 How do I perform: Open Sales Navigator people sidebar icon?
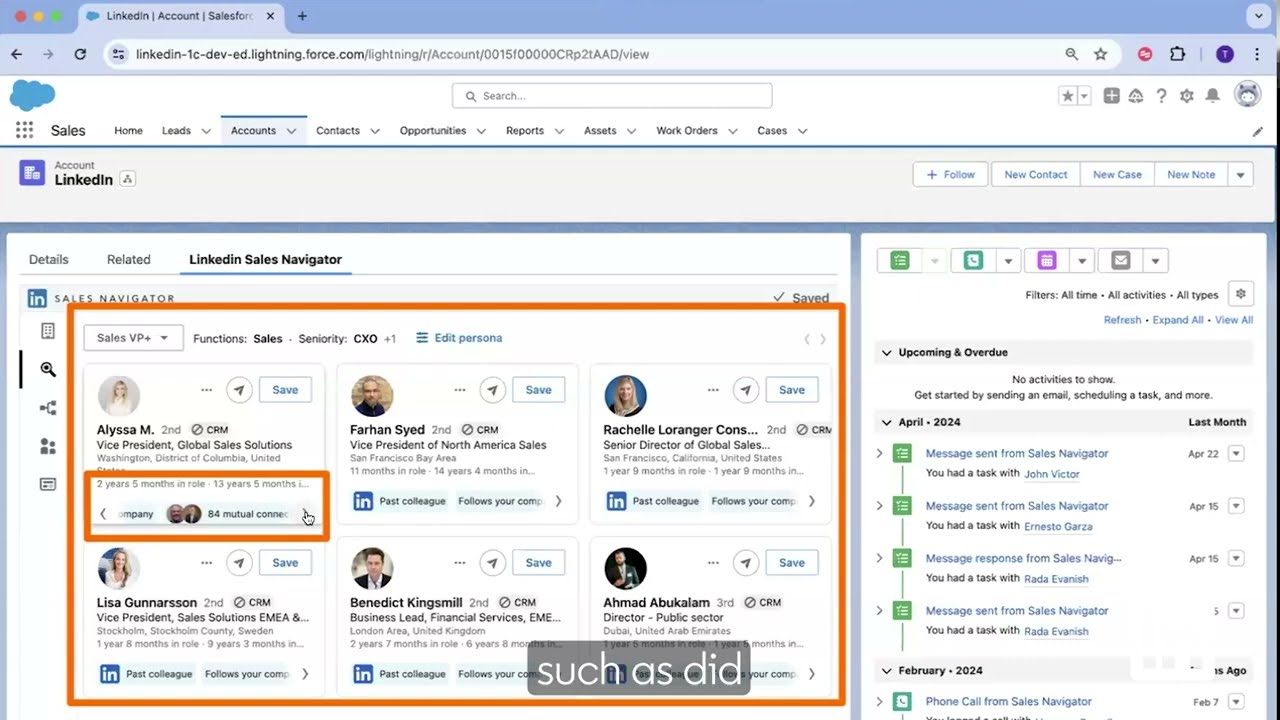click(x=47, y=446)
